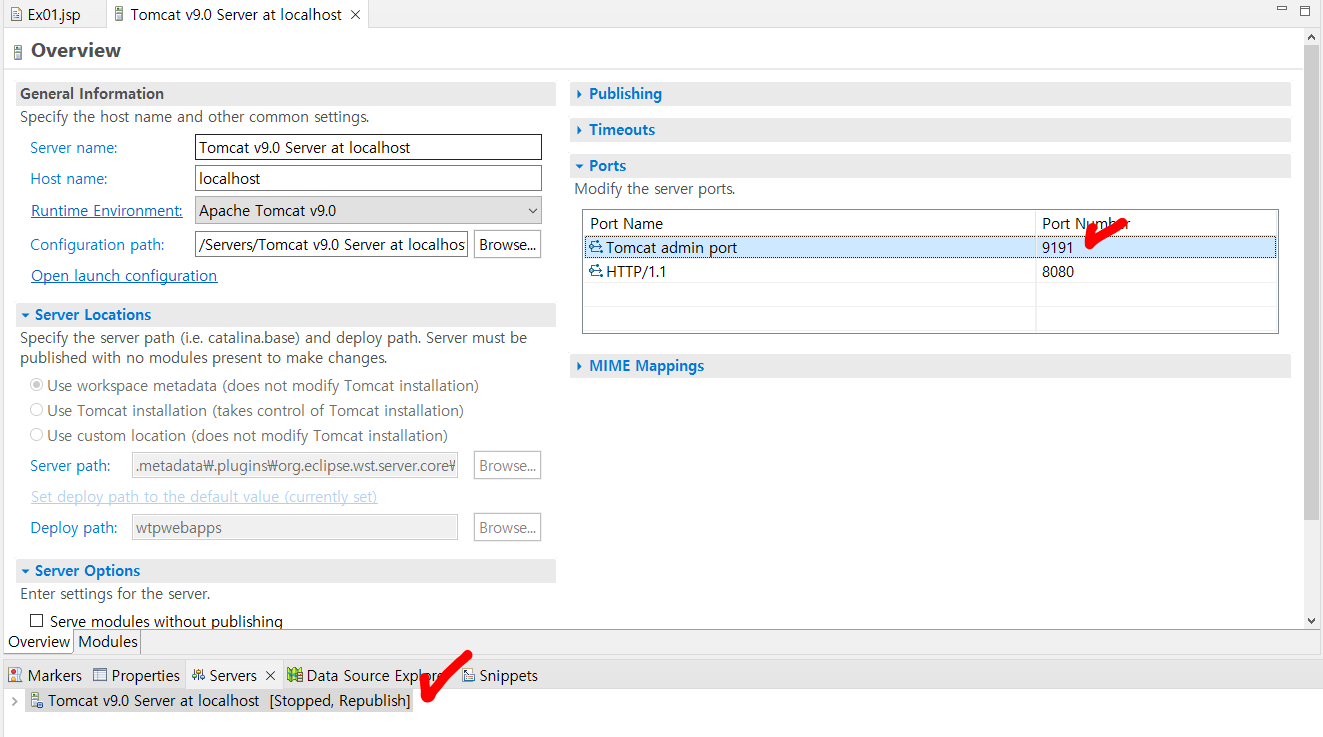Select Use workspace metadata radio option
Image resolution: width=1323 pixels, height=737 pixels.
coord(37,385)
